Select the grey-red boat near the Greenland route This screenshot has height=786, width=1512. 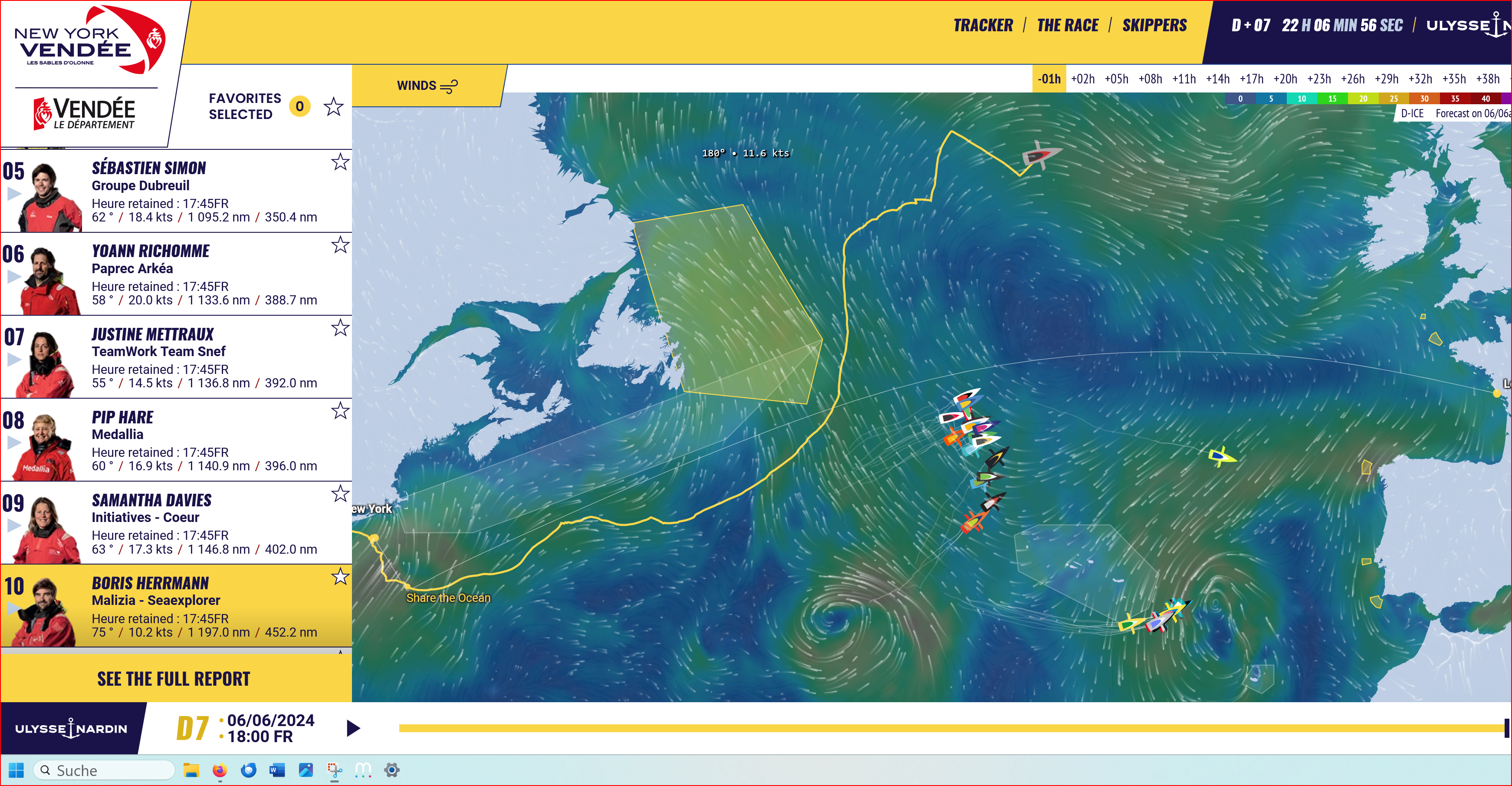1041,155
